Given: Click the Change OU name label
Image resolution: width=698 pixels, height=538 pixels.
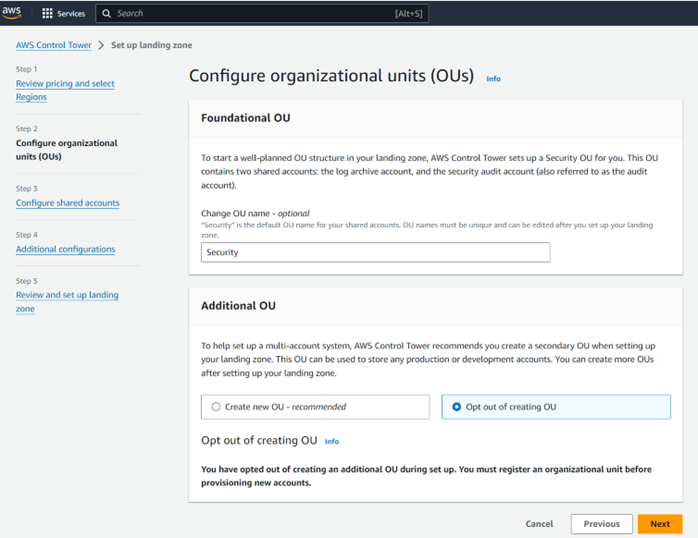Looking at the screenshot, I should [255, 213].
